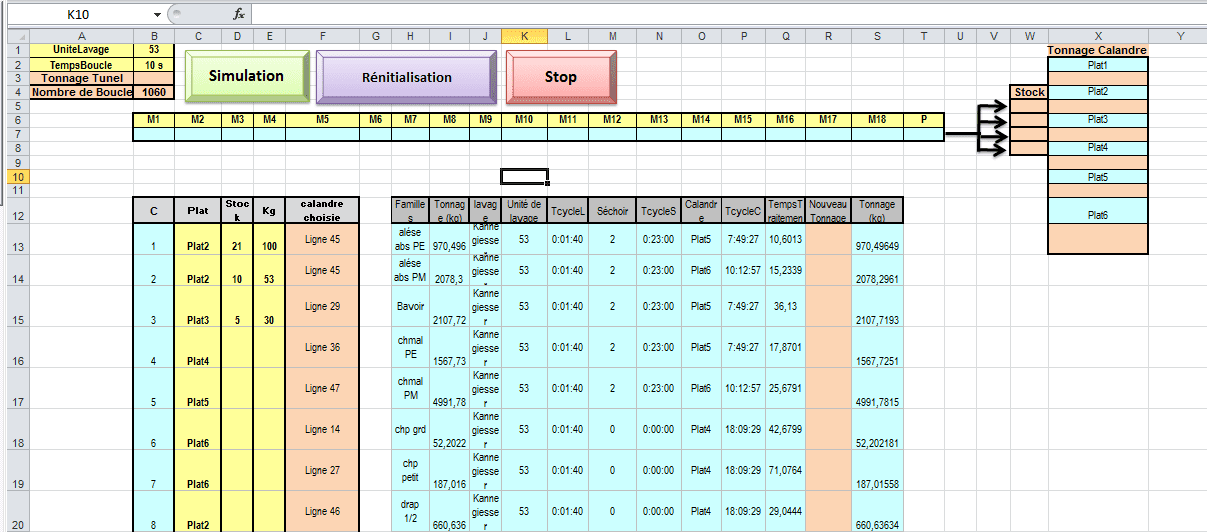
Task: Click the M1 cell in yellow header row
Action: [153, 120]
